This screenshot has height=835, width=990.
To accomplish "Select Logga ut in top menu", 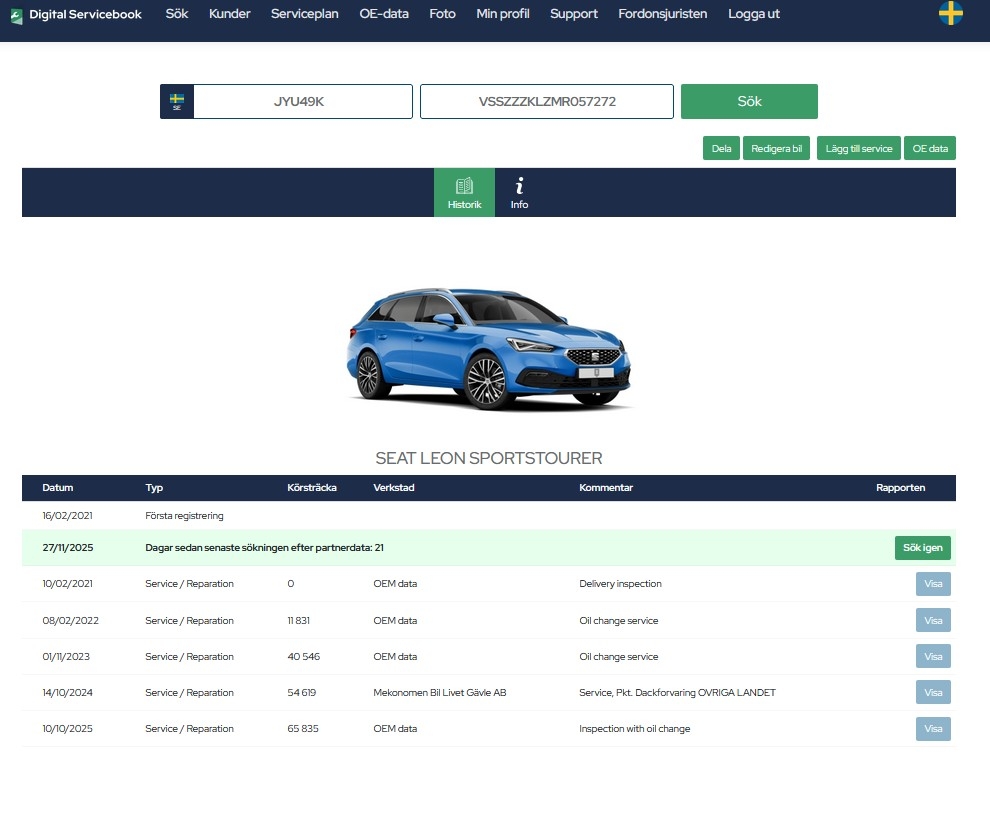I will click(x=754, y=14).
